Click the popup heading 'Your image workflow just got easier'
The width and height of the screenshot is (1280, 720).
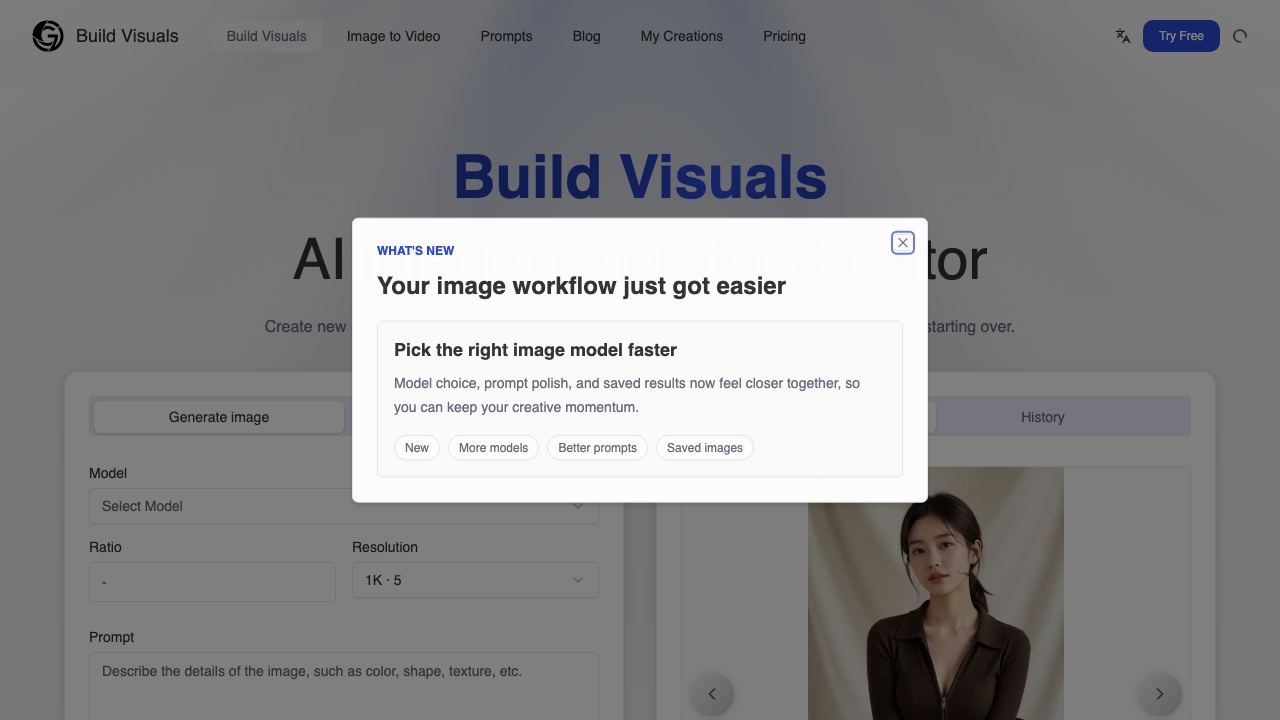[581, 286]
